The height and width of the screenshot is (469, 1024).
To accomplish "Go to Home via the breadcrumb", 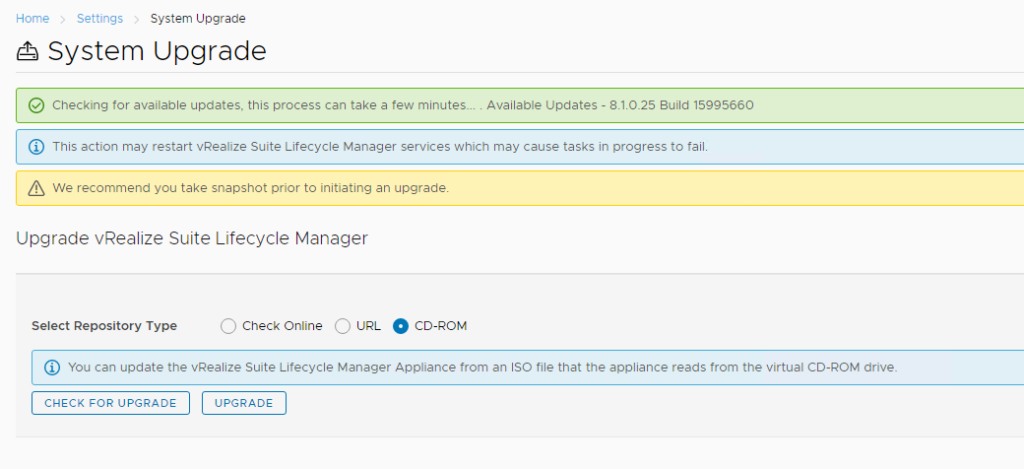I will (x=33, y=18).
